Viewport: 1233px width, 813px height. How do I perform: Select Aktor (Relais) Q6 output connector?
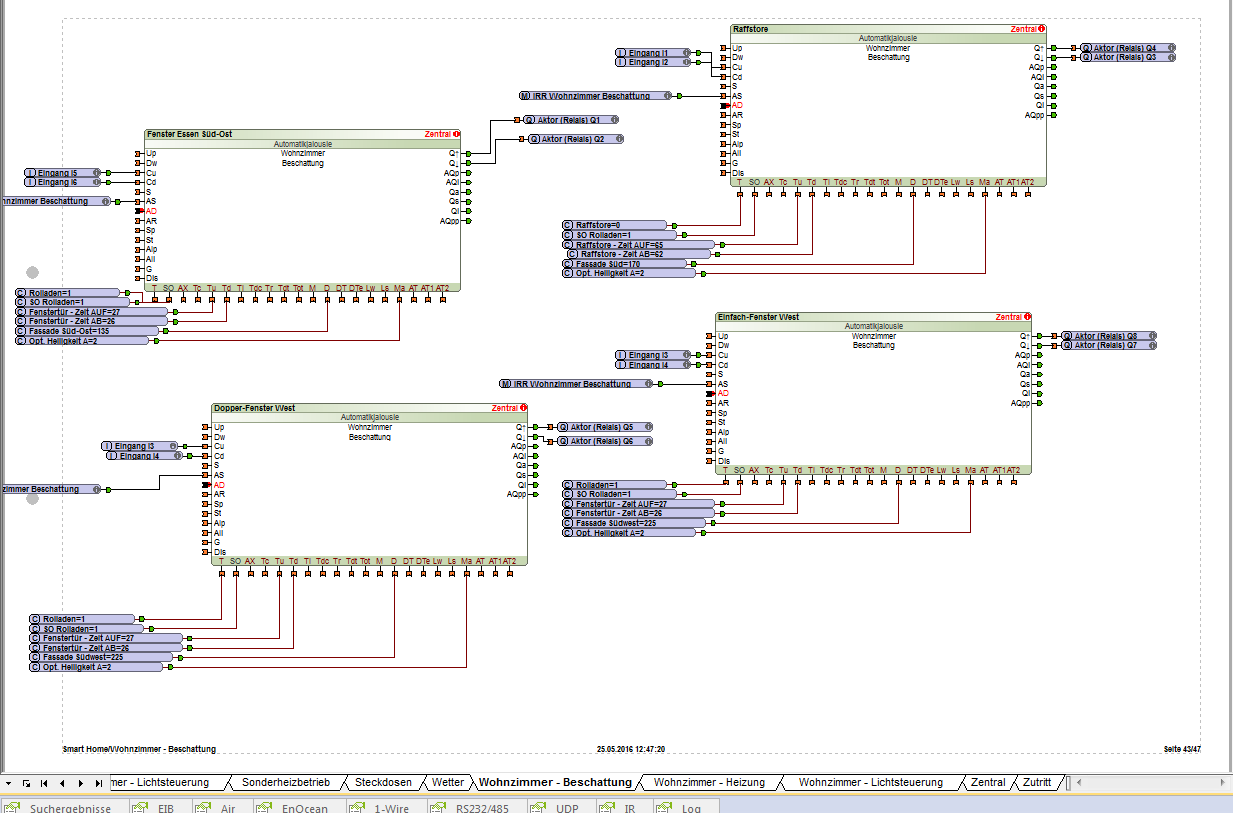point(604,441)
